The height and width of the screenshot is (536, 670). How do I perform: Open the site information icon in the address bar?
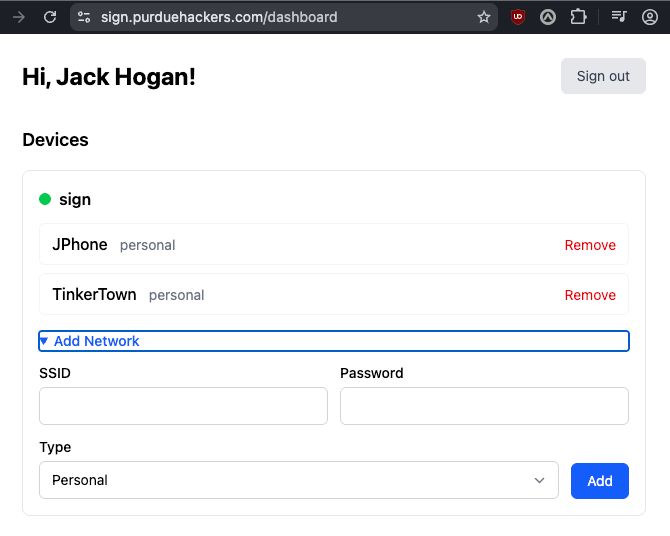tap(84, 17)
